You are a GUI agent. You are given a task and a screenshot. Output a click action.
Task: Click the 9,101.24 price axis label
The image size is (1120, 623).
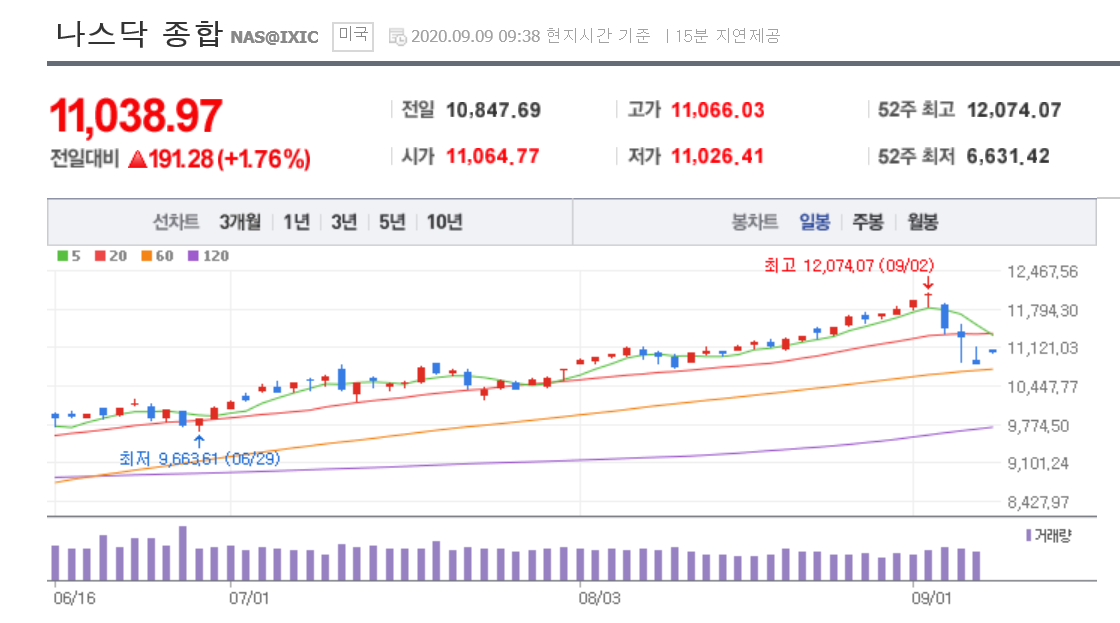tap(1038, 464)
